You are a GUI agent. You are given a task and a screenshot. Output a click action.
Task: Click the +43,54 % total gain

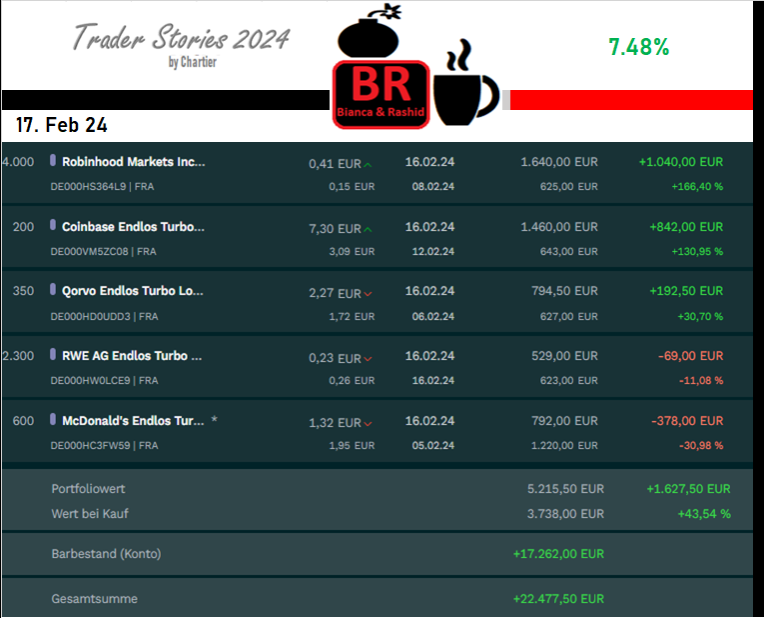[x=704, y=514]
